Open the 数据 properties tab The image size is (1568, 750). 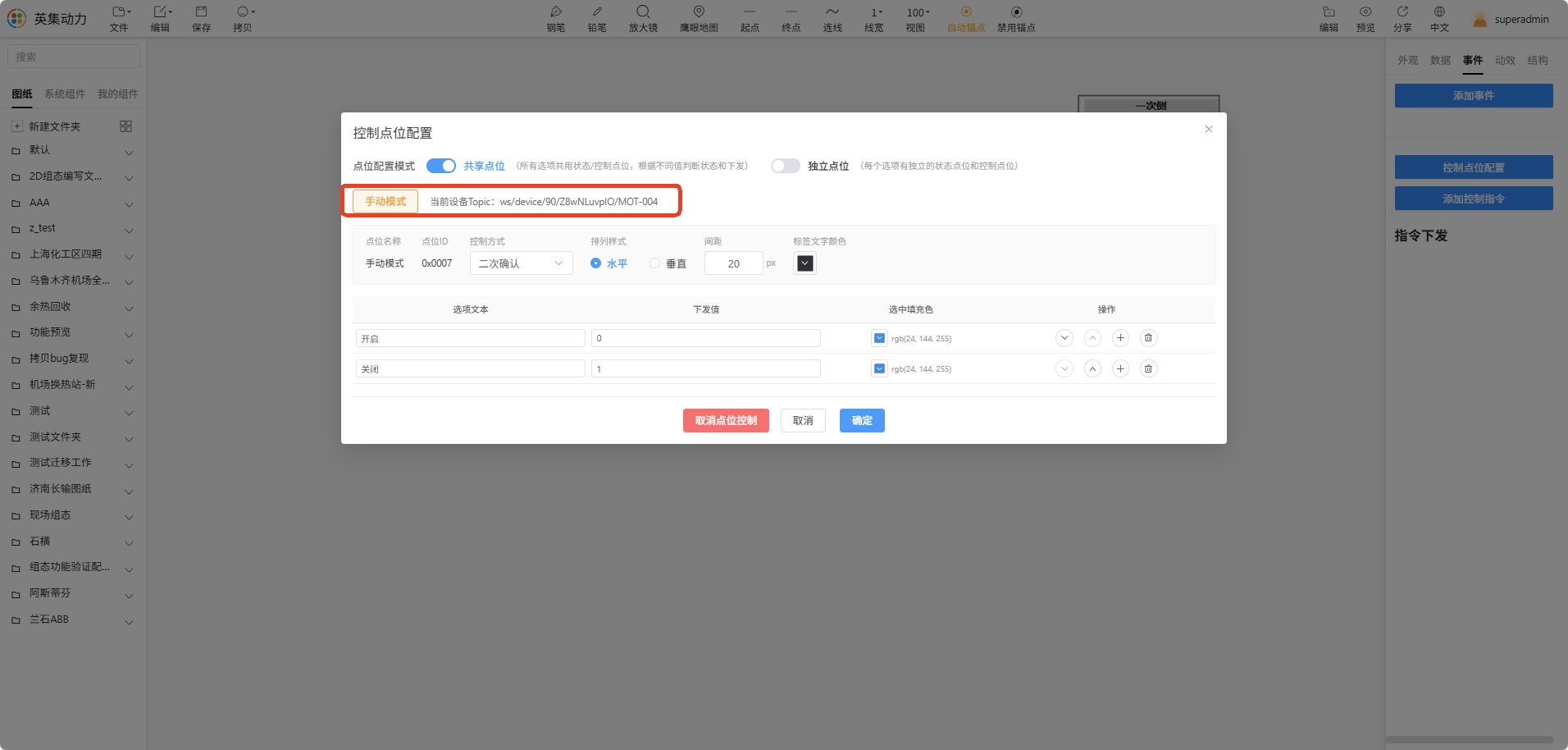point(1441,61)
